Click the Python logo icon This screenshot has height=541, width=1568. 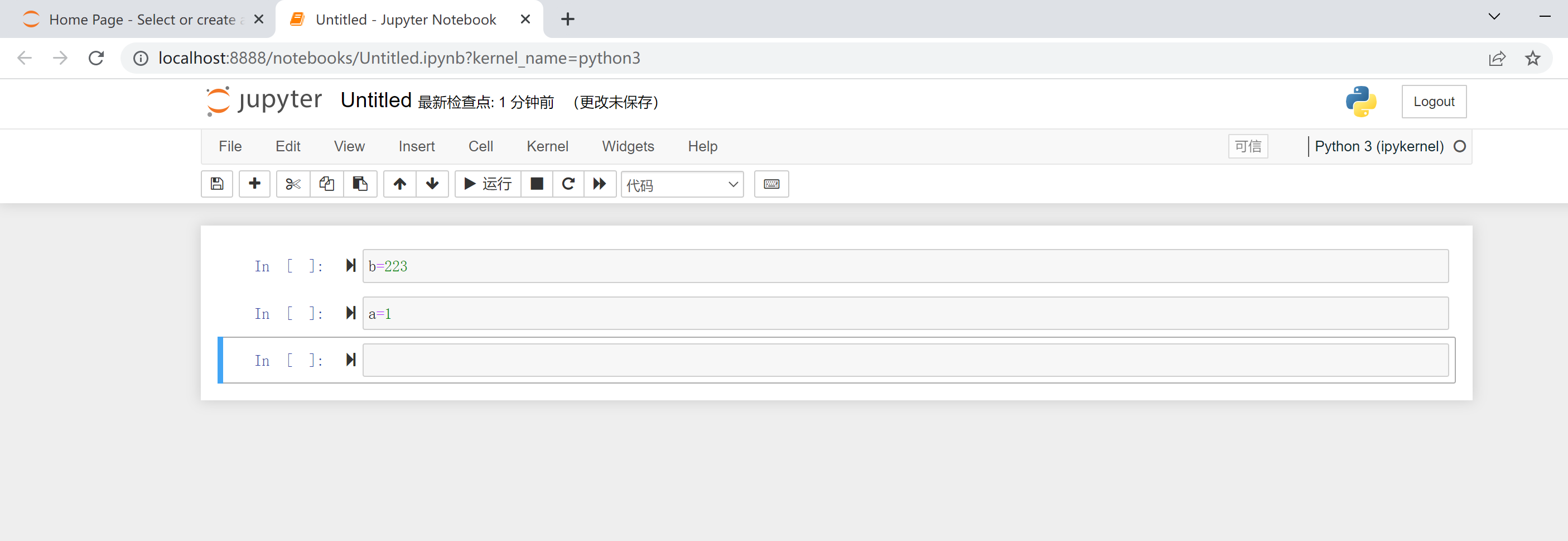tap(1361, 101)
